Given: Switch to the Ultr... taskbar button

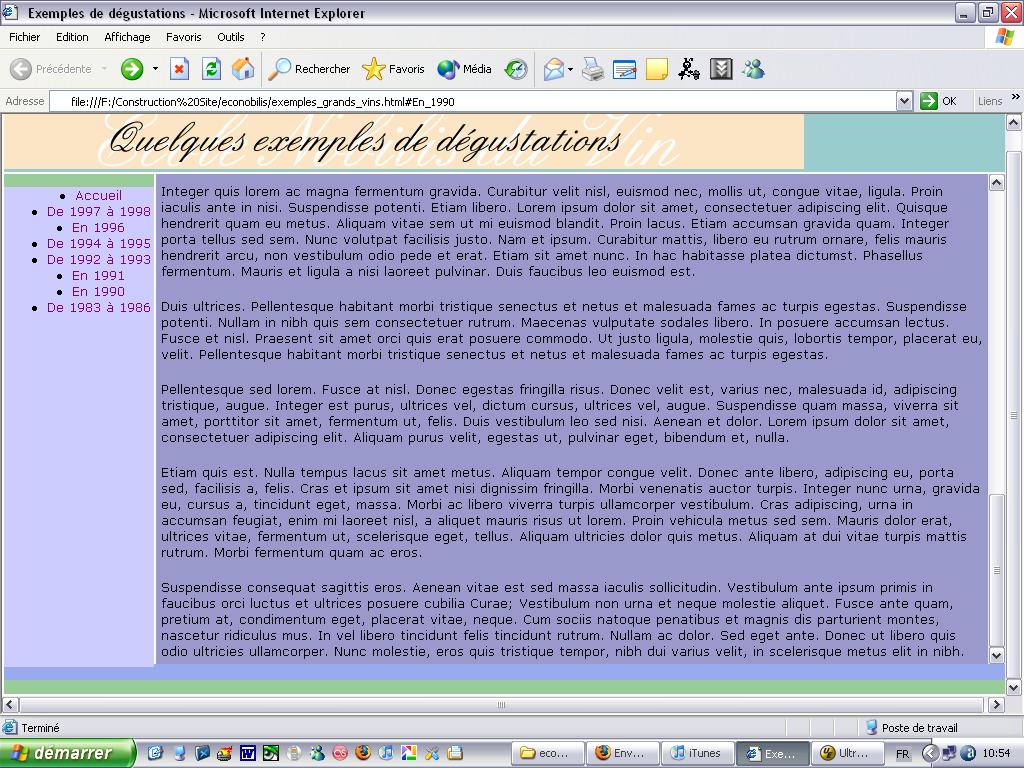Looking at the screenshot, I should coord(846,753).
